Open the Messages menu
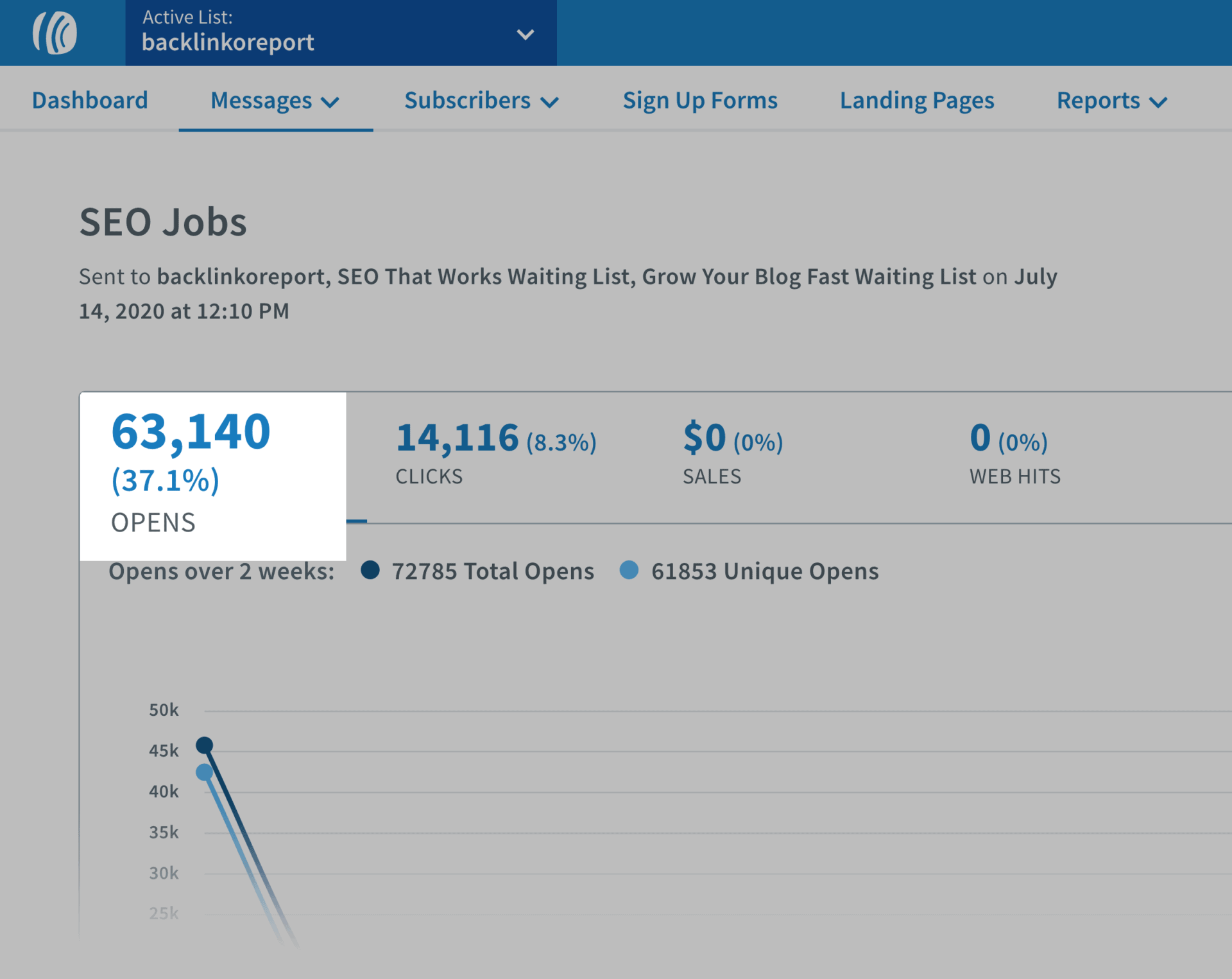Screen dimensions: 1232x979 pos(261,100)
